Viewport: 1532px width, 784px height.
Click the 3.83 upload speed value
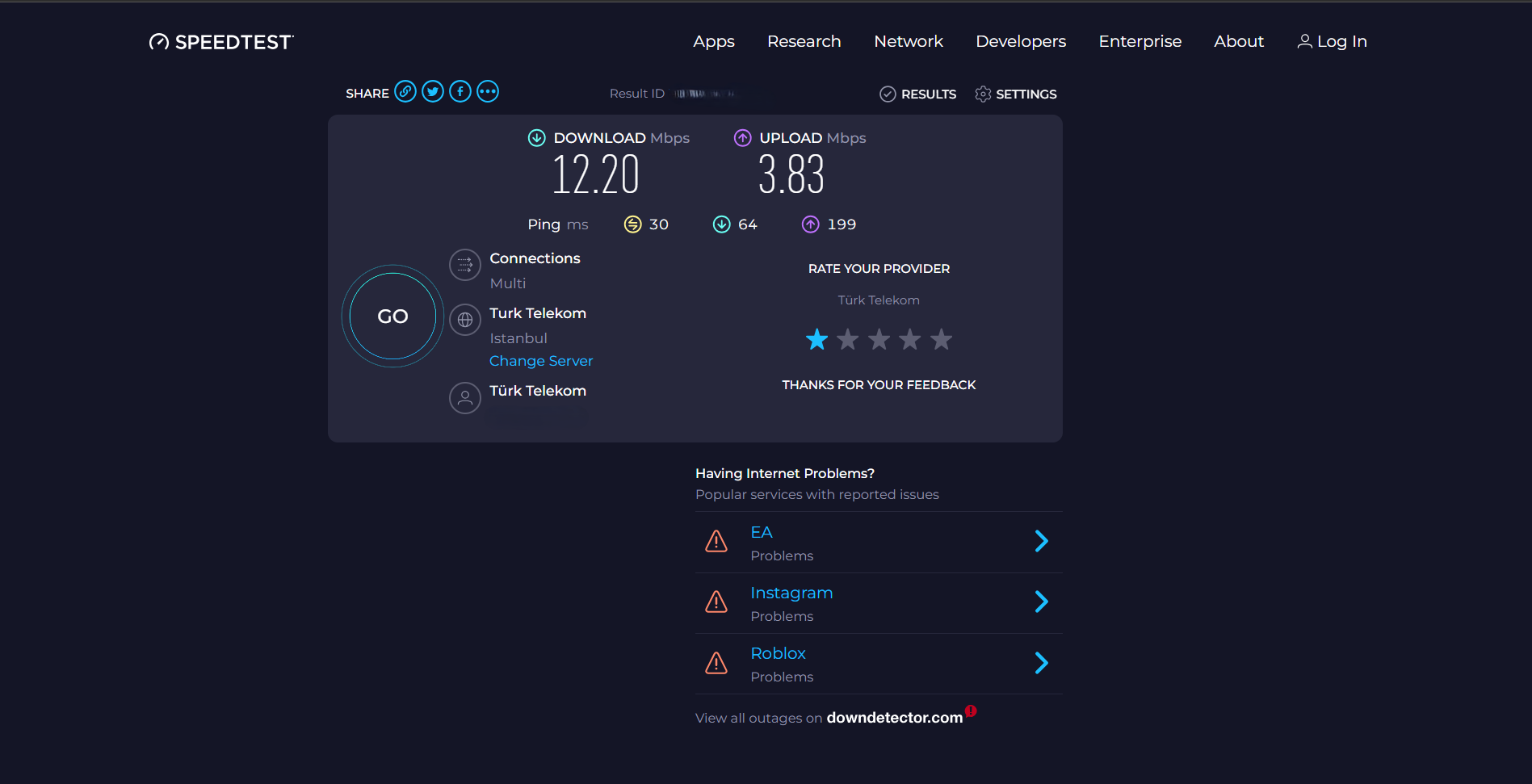pos(791,174)
